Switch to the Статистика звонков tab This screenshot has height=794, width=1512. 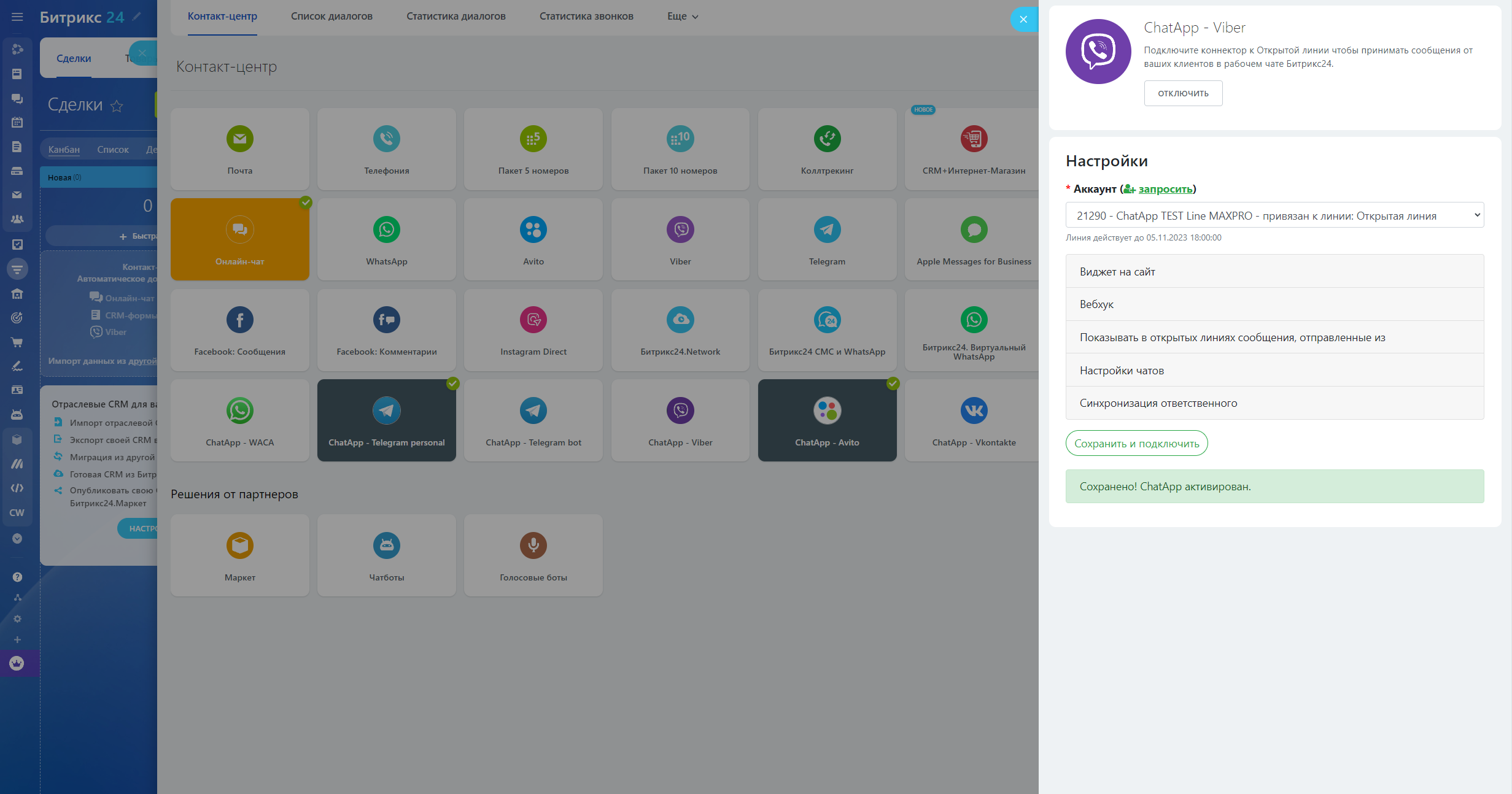tap(586, 17)
